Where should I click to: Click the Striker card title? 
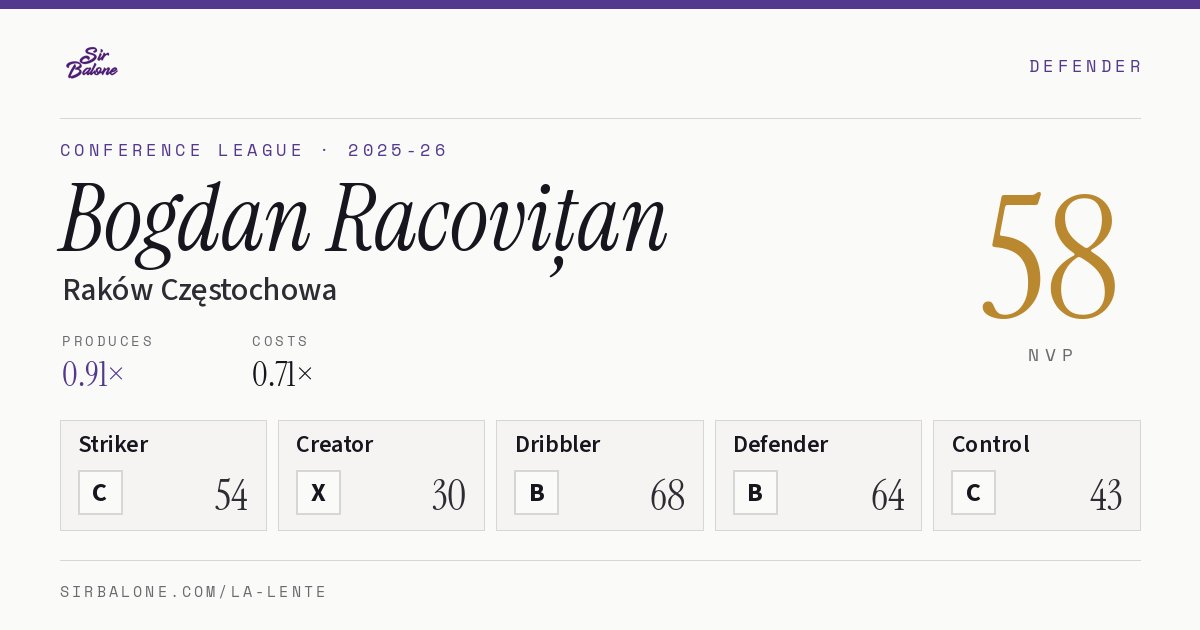(x=113, y=444)
